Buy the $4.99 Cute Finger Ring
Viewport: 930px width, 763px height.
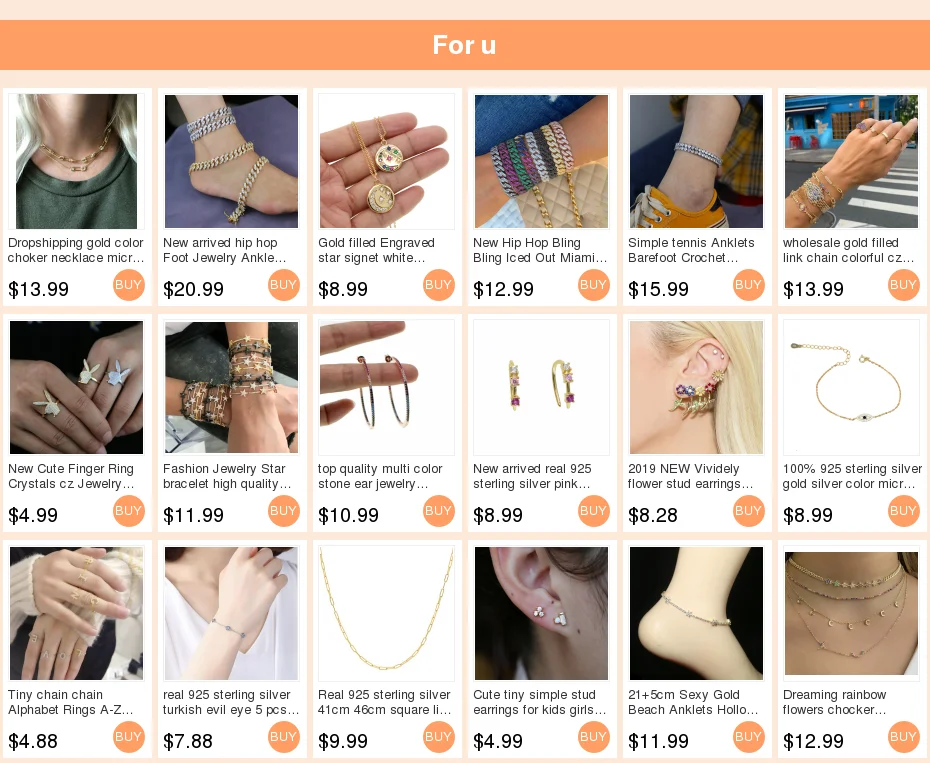[129, 511]
